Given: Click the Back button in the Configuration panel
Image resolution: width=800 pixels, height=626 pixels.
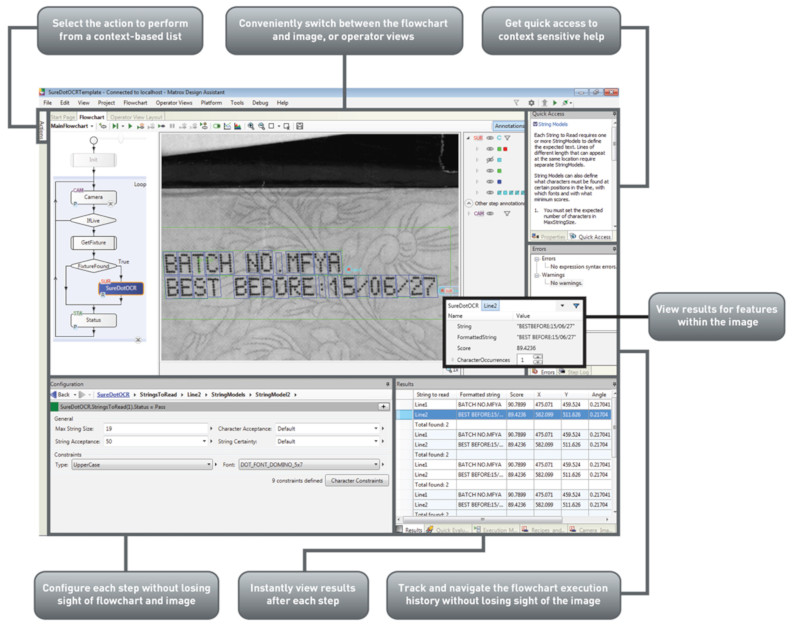Looking at the screenshot, I should tap(60, 395).
